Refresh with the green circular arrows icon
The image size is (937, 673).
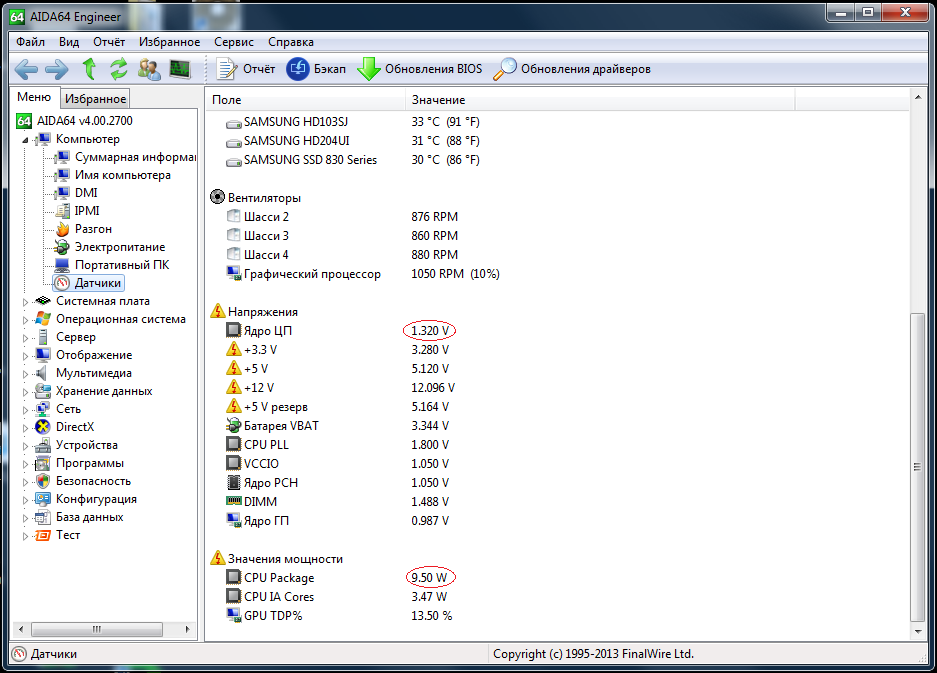tap(118, 69)
